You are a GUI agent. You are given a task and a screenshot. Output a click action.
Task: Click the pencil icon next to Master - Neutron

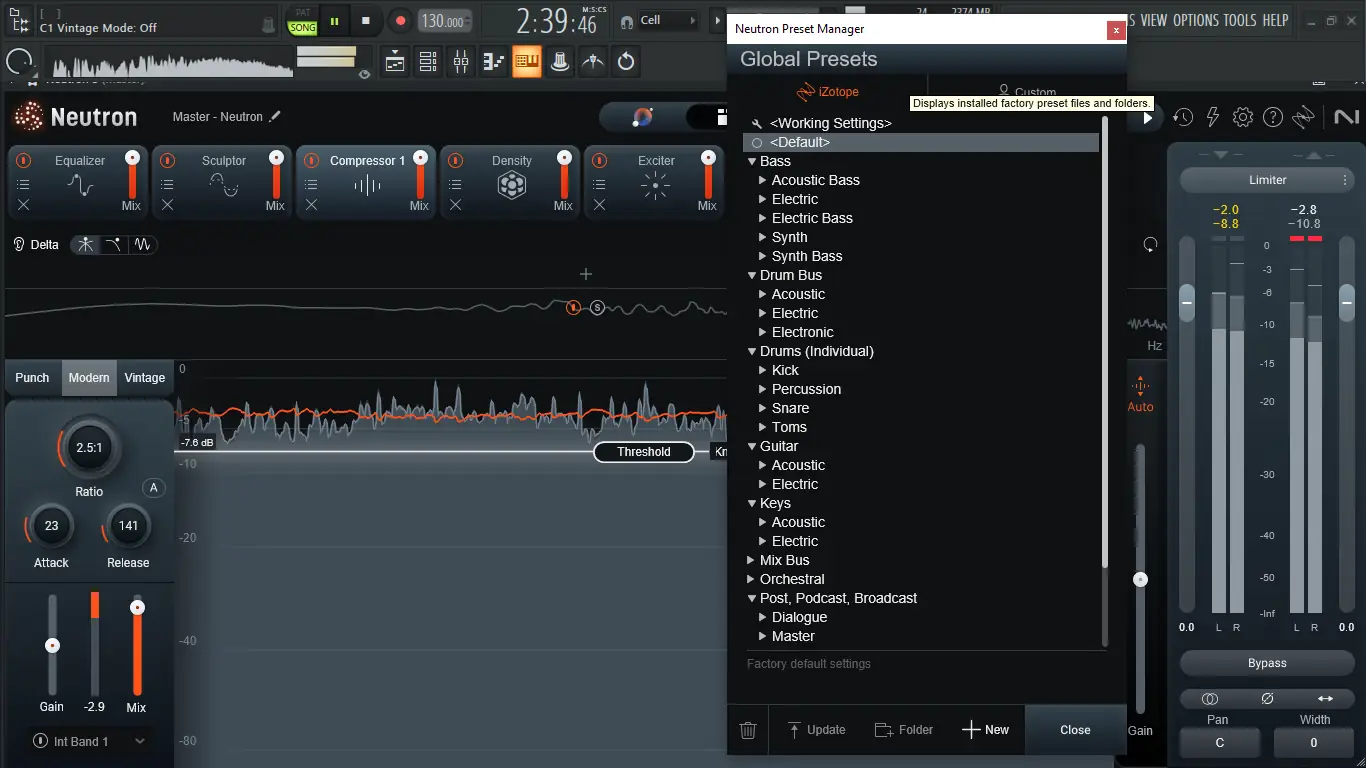click(x=274, y=117)
